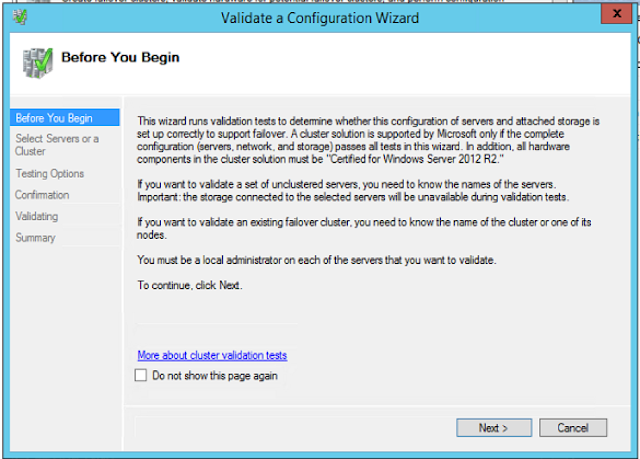Go to Select Servers or a Cluster step
This screenshot has height=459, width=640.
[57, 145]
